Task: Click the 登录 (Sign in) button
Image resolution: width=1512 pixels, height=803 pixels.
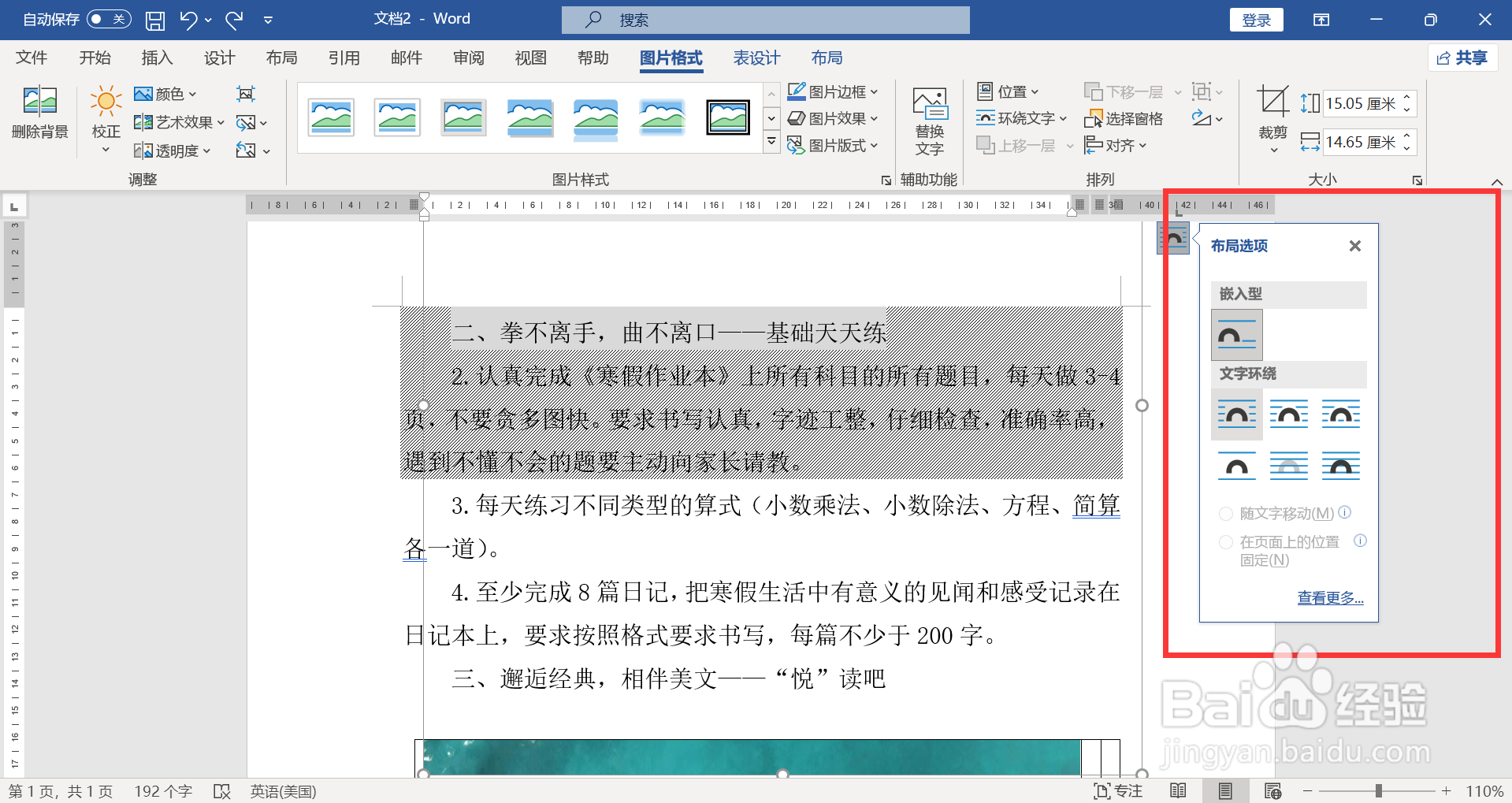Action: (1256, 19)
